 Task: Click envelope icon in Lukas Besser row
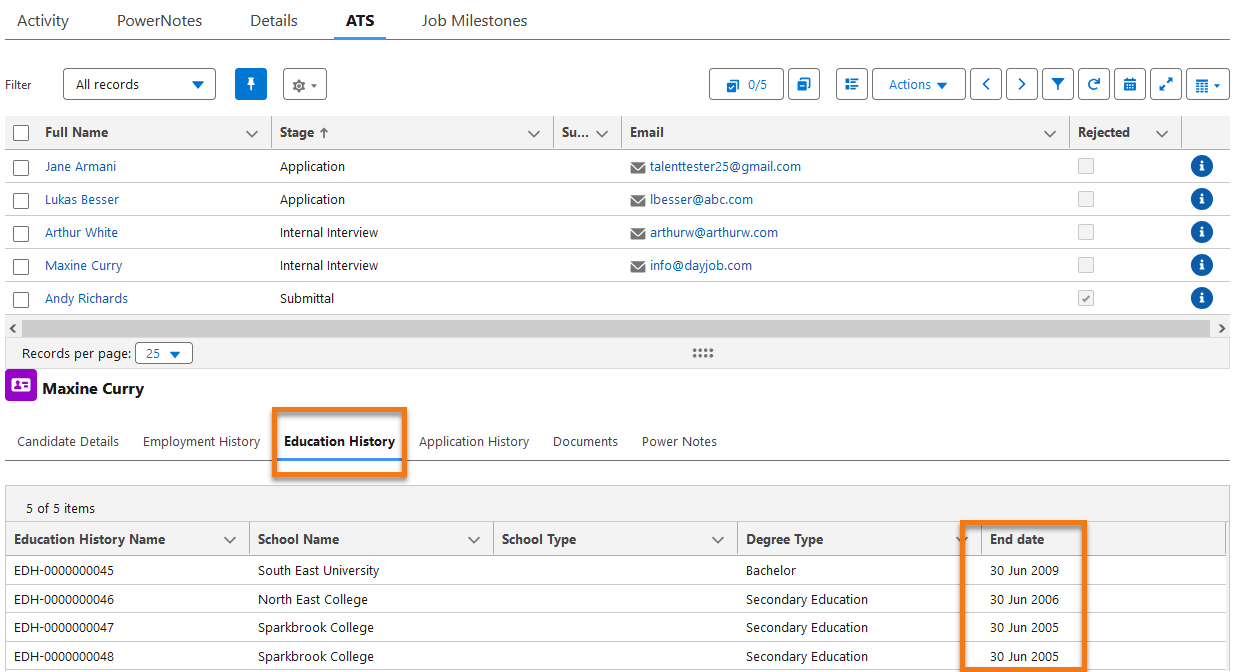click(638, 201)
